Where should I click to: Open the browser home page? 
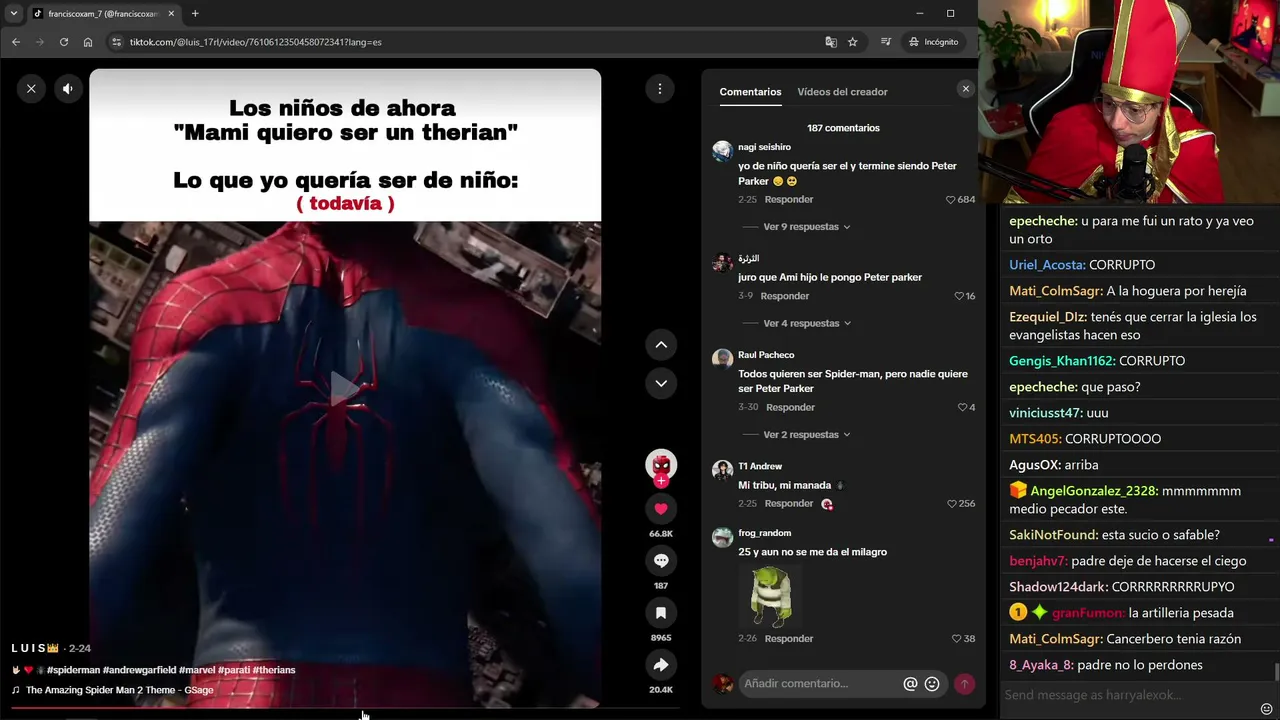[x=88, y=42]
